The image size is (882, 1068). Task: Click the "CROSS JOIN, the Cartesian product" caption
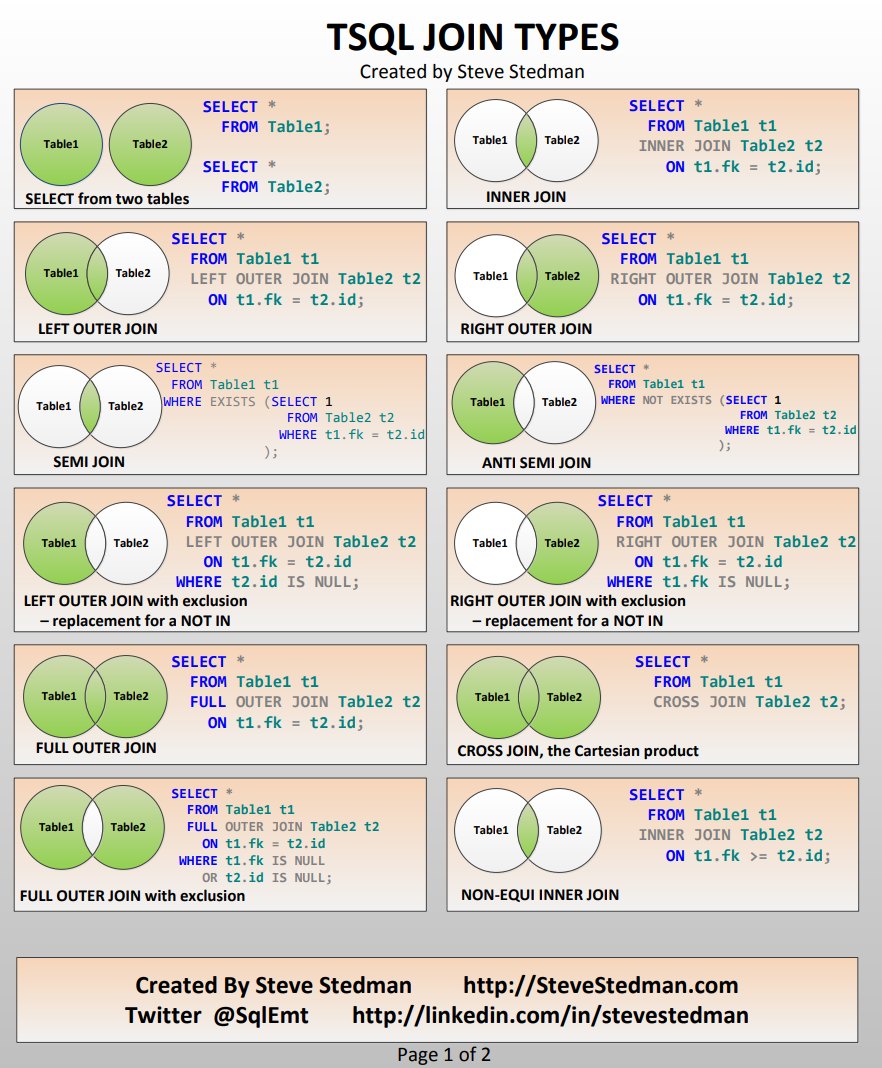tap(578, 751)
